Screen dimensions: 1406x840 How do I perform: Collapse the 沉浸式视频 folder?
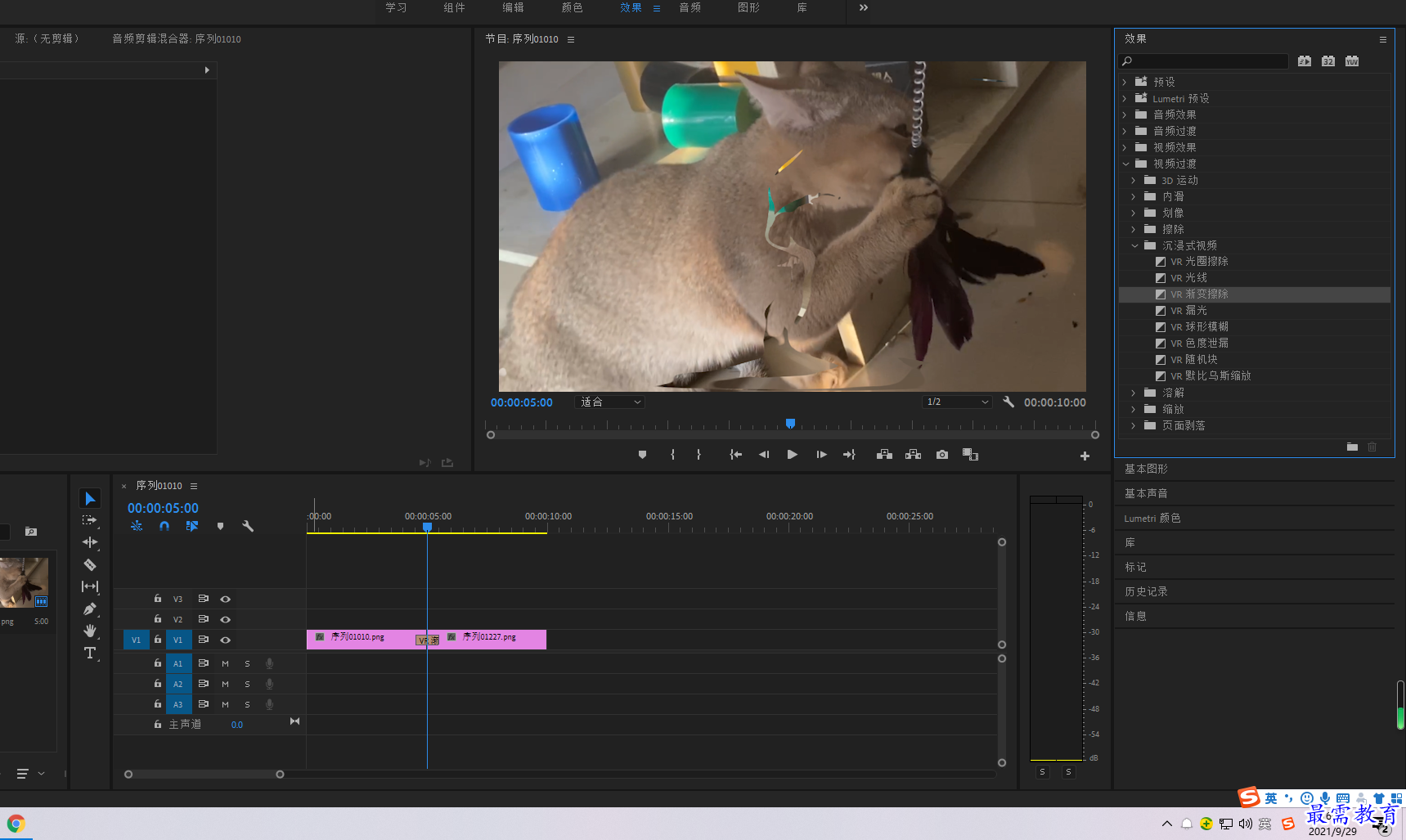pos(1134,245)
